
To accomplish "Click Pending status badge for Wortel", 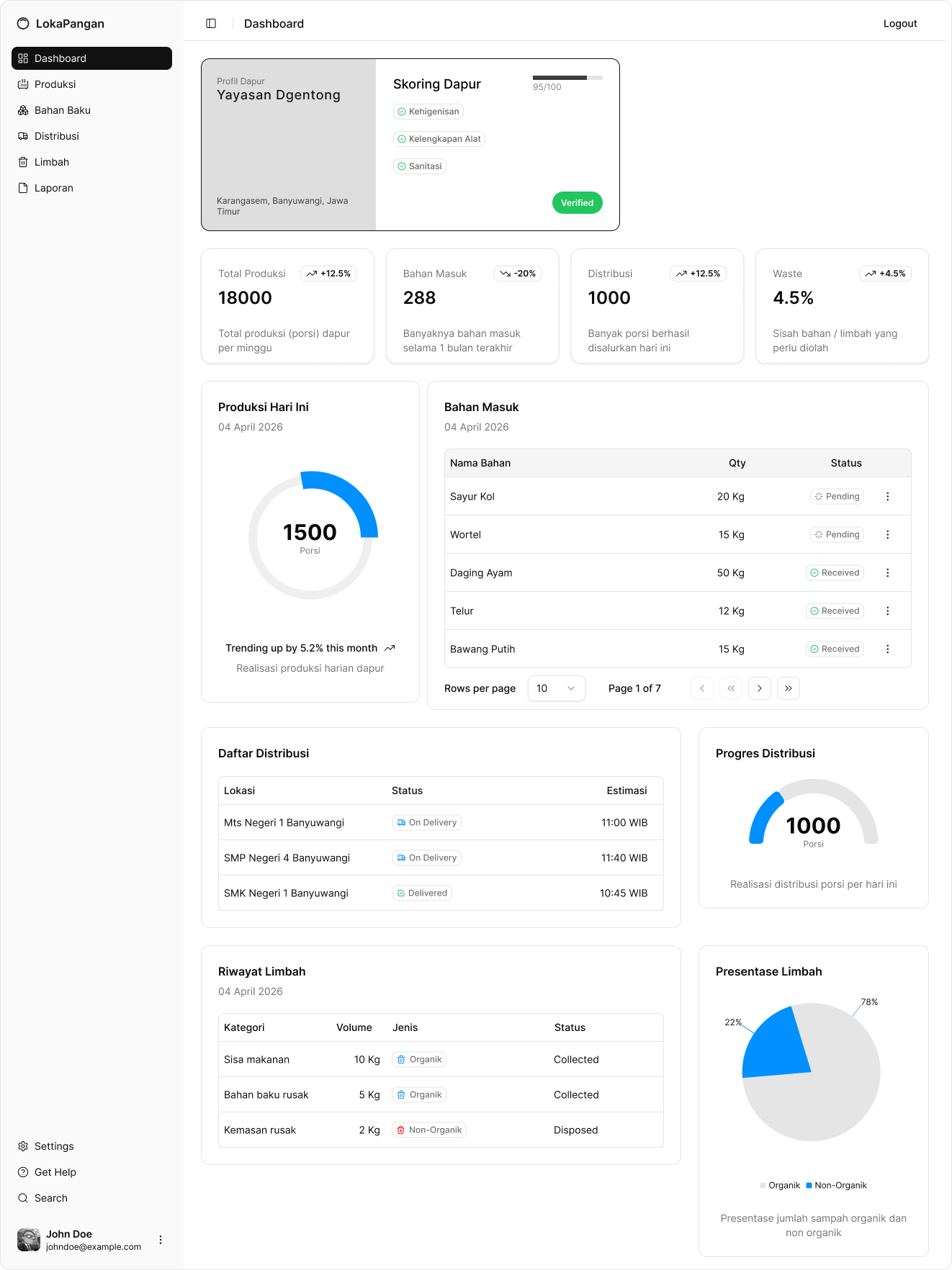I will coord(837,535).
